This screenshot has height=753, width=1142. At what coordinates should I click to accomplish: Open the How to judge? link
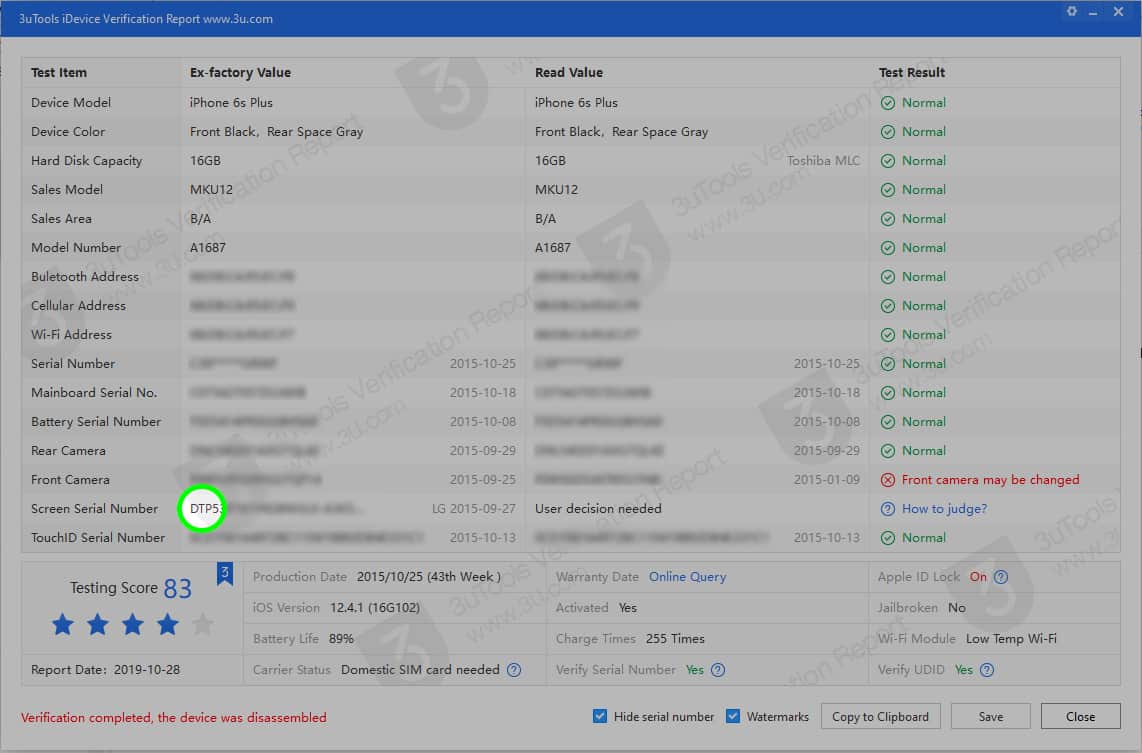[x=944, y=509]
